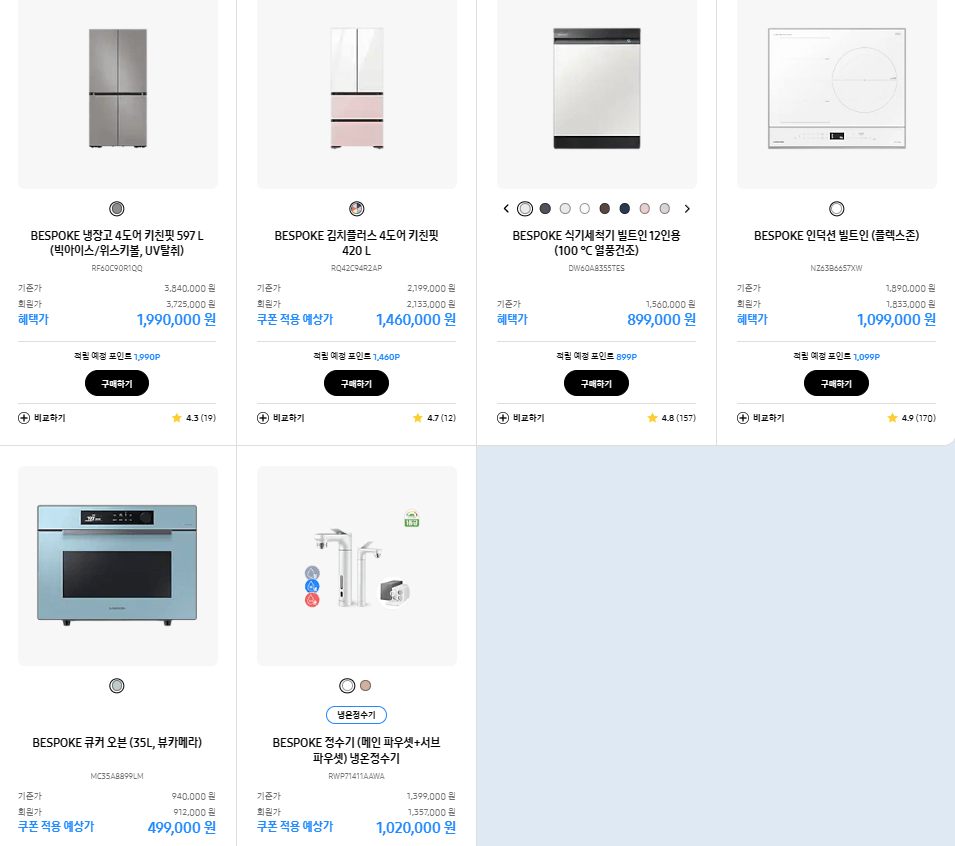Click compare plus icon for built-in induction
Viewport: 955px width, 846px height.
743,418
